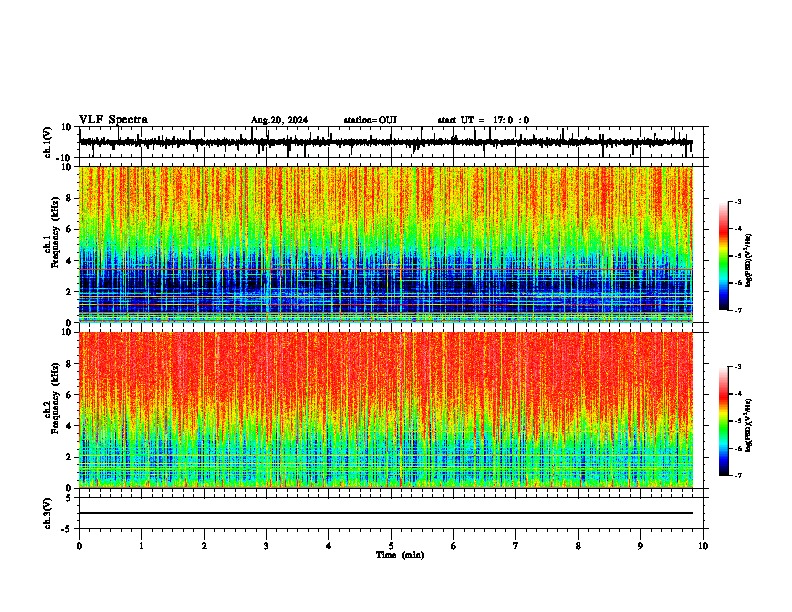Image resolution: width=792 pixels, height=612 pixels.
Task: Click the VLF Spectra title text
Action: point(113,120)
